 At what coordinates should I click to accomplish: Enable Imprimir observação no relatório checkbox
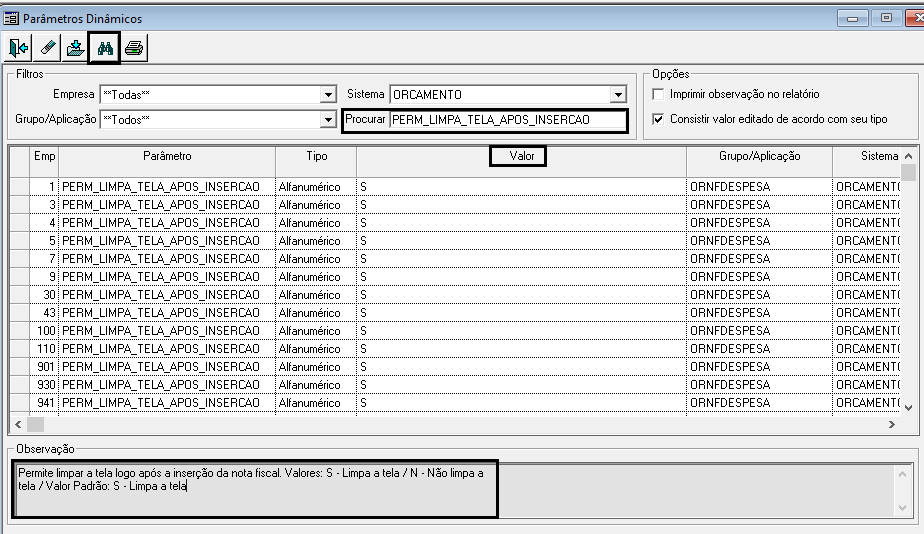[658, 94]
